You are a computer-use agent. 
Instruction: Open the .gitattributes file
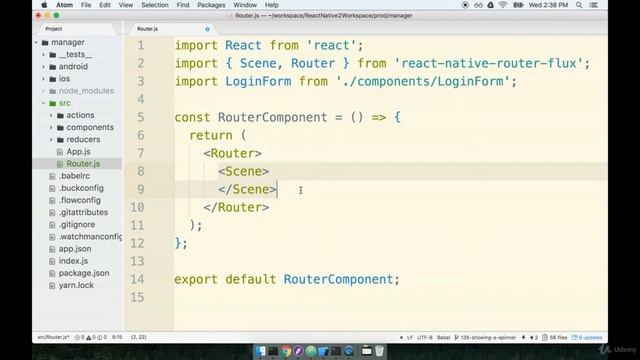tap(83, 212)
